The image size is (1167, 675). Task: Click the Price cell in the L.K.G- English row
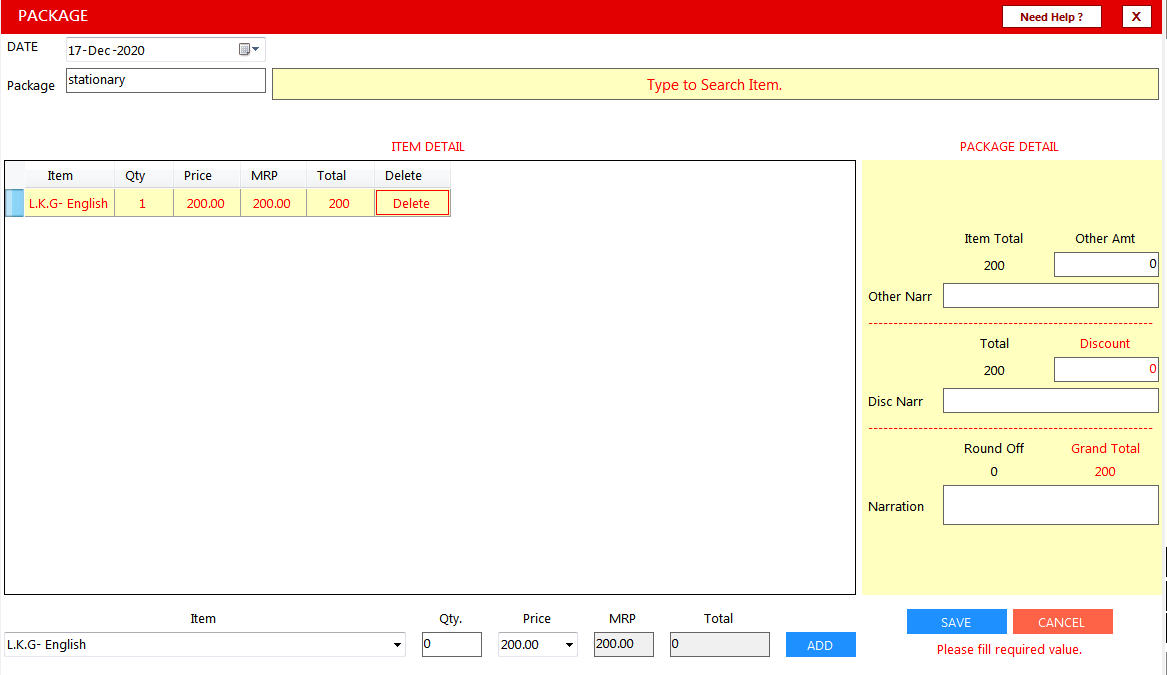point(206,203)
